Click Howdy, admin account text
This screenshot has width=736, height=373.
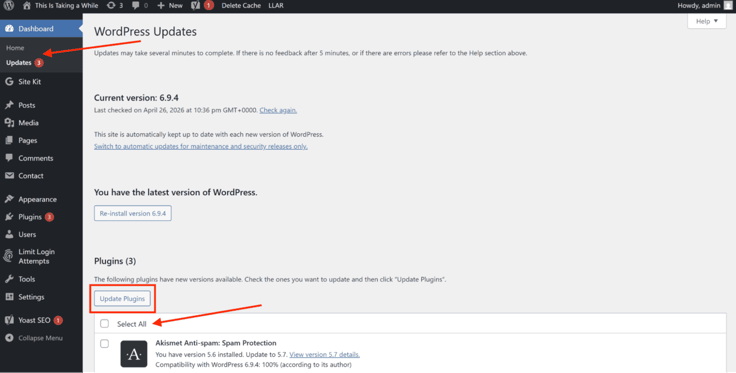[x=698, y=6]
